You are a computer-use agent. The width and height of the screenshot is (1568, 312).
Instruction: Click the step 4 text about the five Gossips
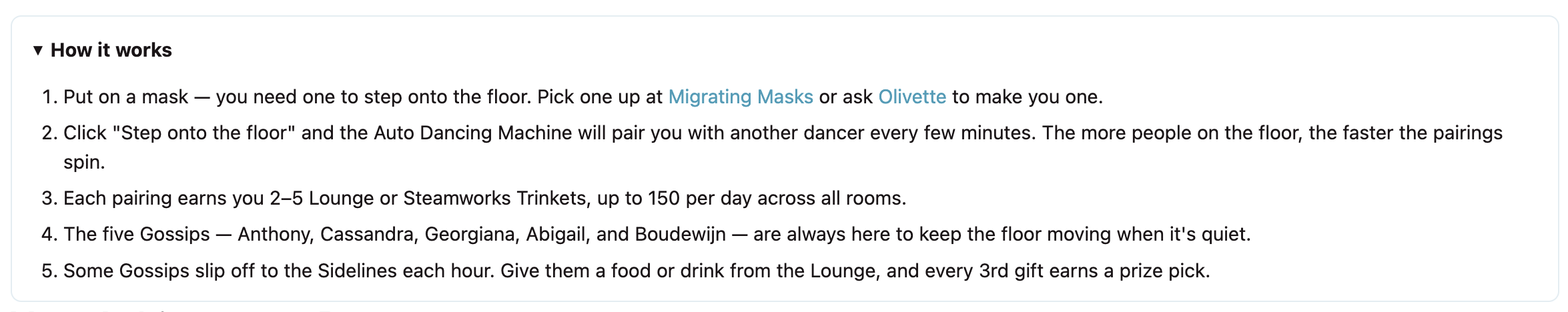click(x=657, y=234)
